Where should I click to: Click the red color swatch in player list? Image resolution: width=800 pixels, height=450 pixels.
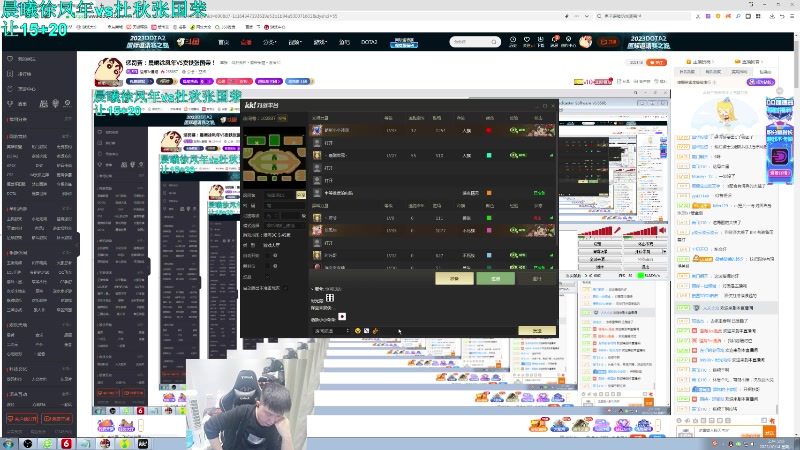(x=489, y=131)
